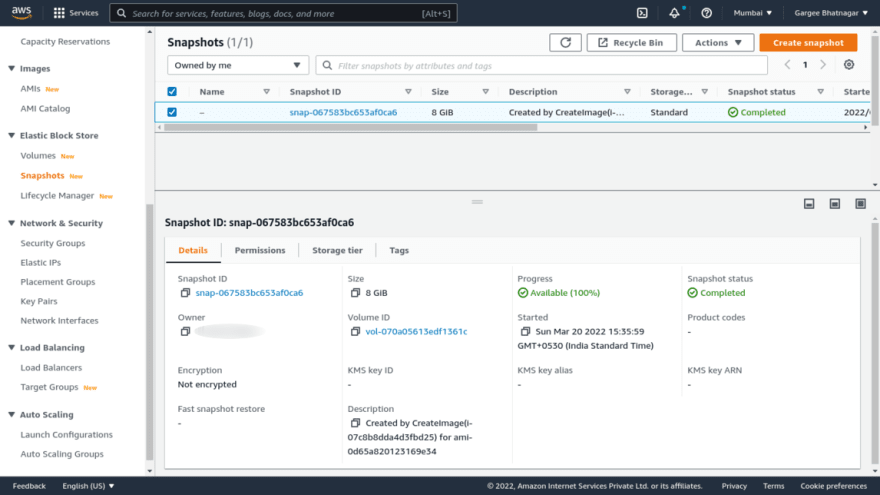This screenshot has width=880, height=495.
Task: Launch the CloudShell terminal icon
Action: coord(642,13)
